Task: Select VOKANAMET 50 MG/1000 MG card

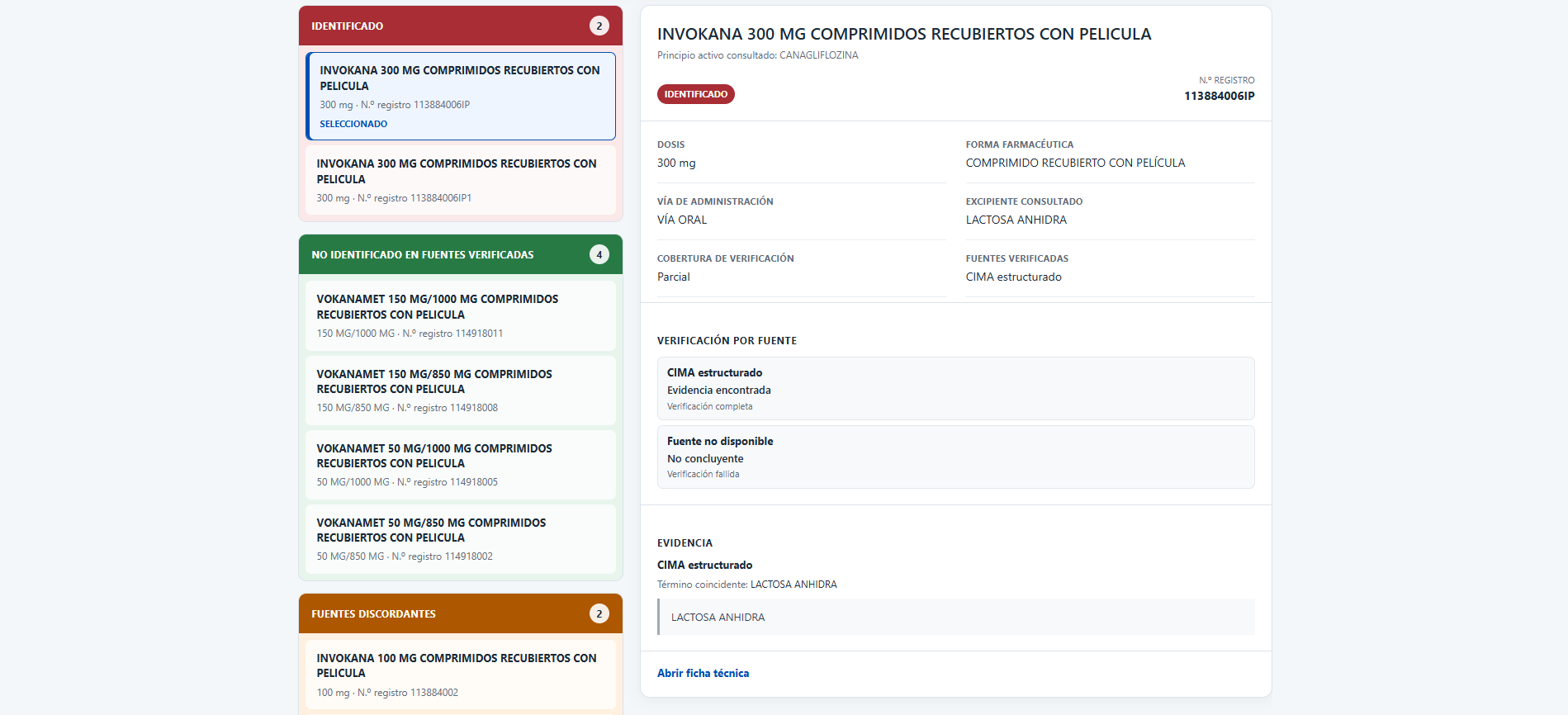Action: point(461,465)
